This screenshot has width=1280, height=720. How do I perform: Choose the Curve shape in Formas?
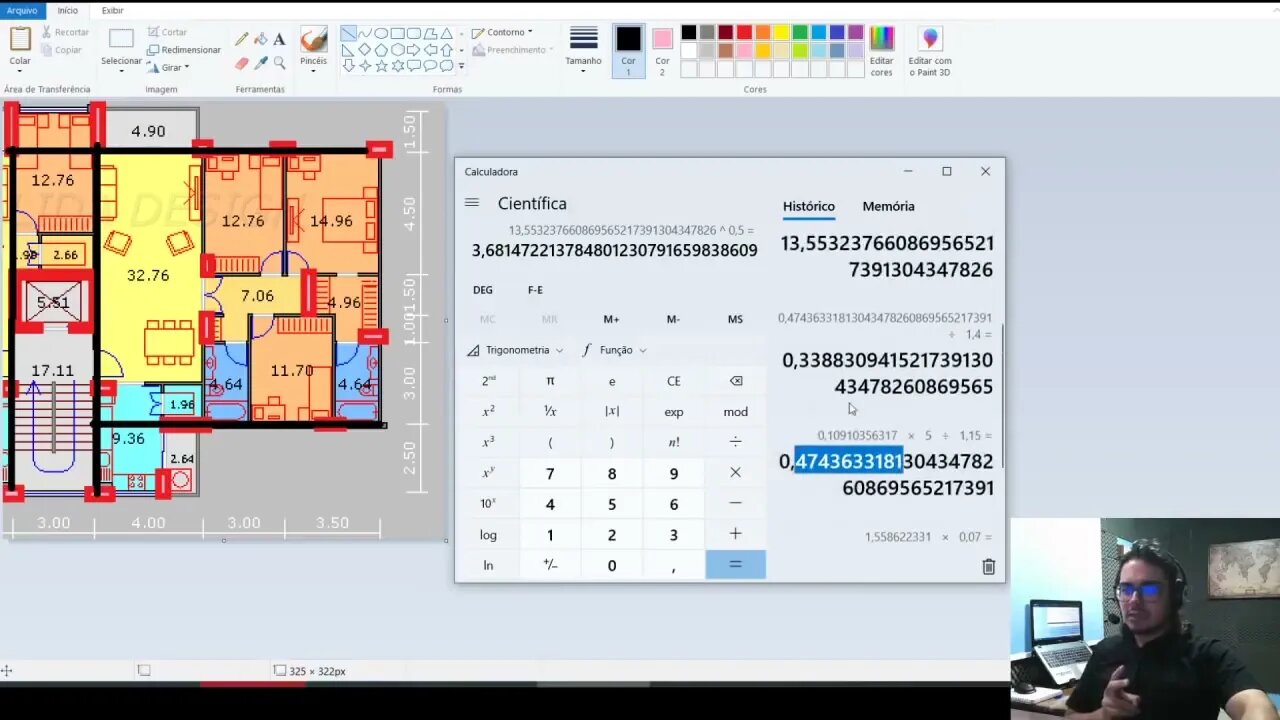tap(365, 33)
